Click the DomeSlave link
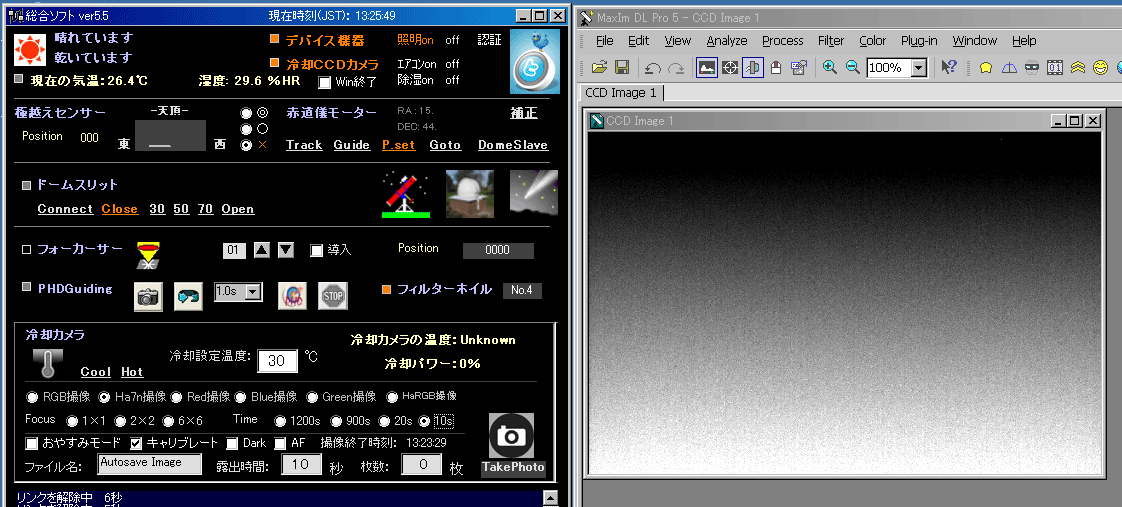The height and width of the screenshot is (507, 1122). click(x=512, y=144)
